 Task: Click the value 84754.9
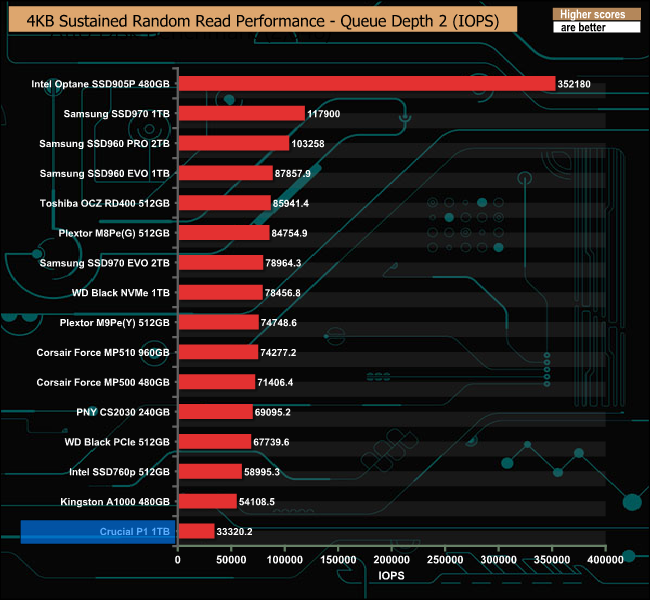289,233
